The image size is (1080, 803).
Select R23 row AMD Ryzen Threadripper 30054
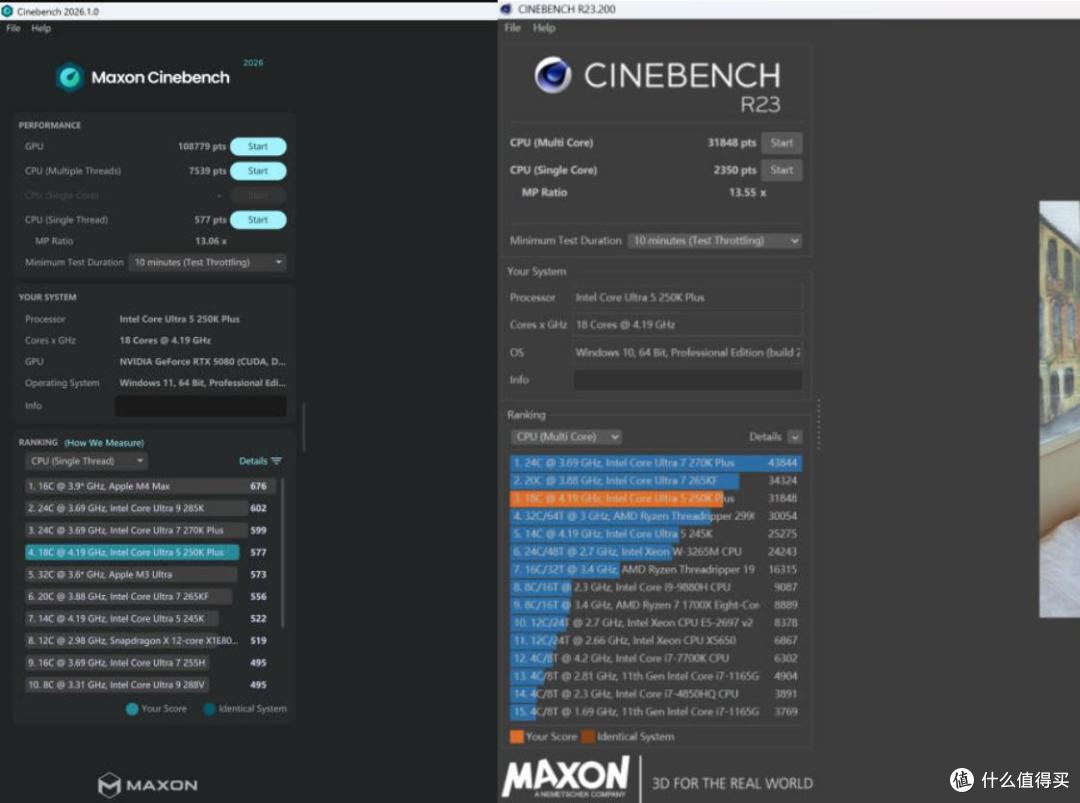(656, 516)
